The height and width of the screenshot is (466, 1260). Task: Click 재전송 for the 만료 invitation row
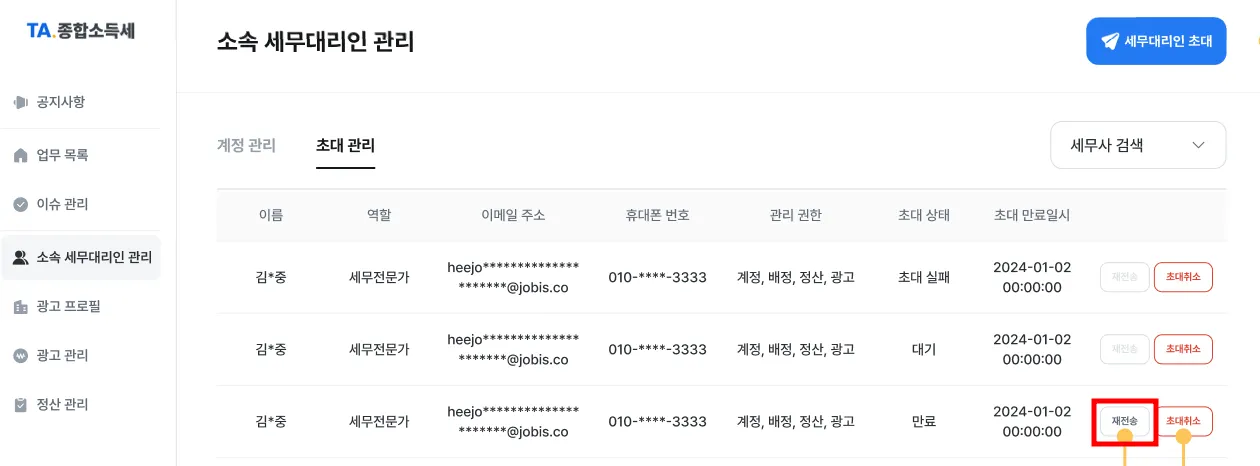(1123, 421)
